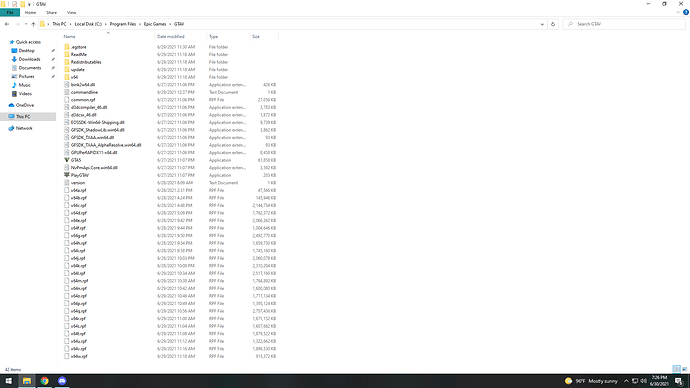
Task: Click Epic Games in the path
Action: pos(155,24)
